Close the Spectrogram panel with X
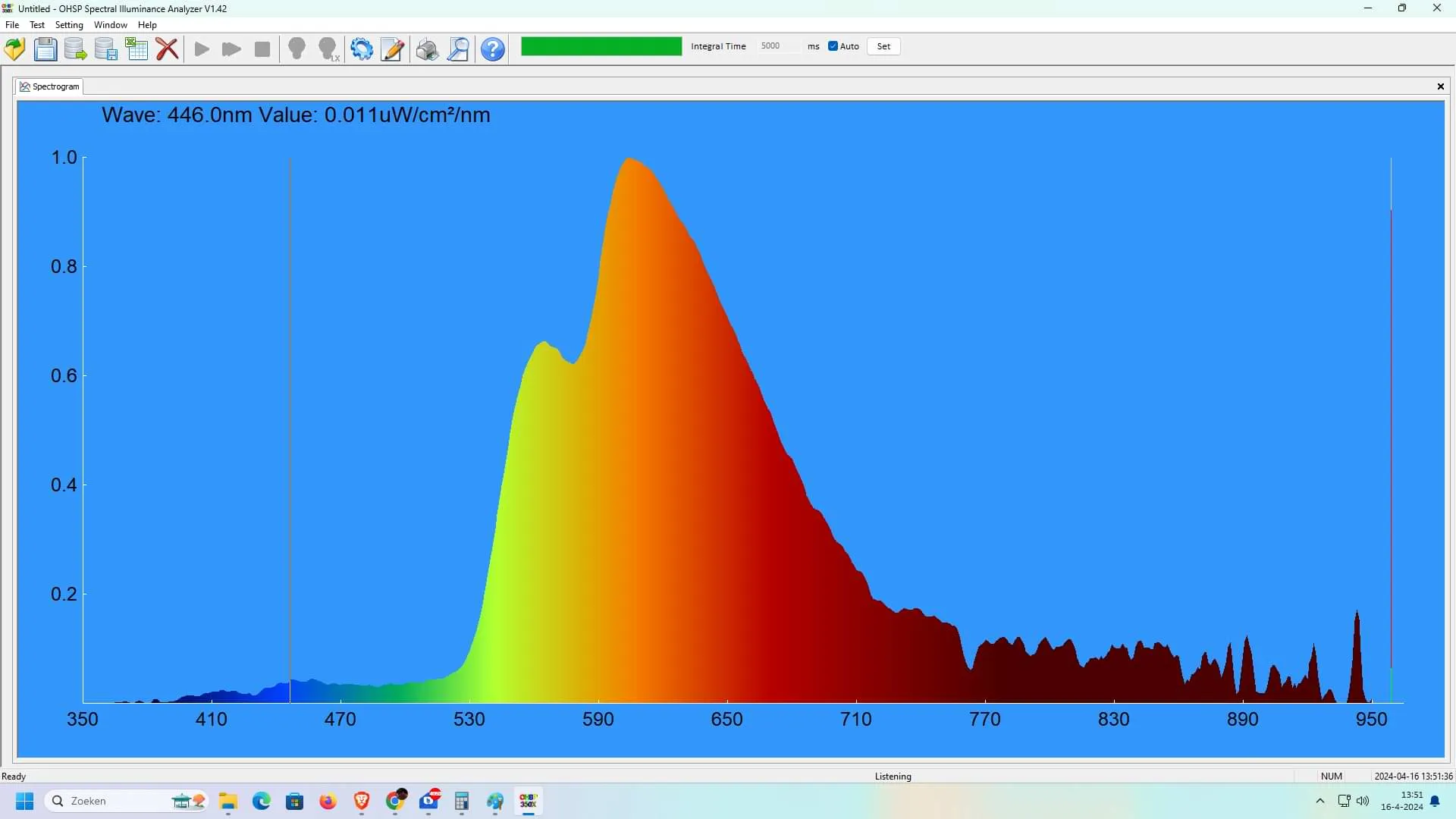The height and width of the screenshot is (819, 1456). click(x=1440, y=86)
